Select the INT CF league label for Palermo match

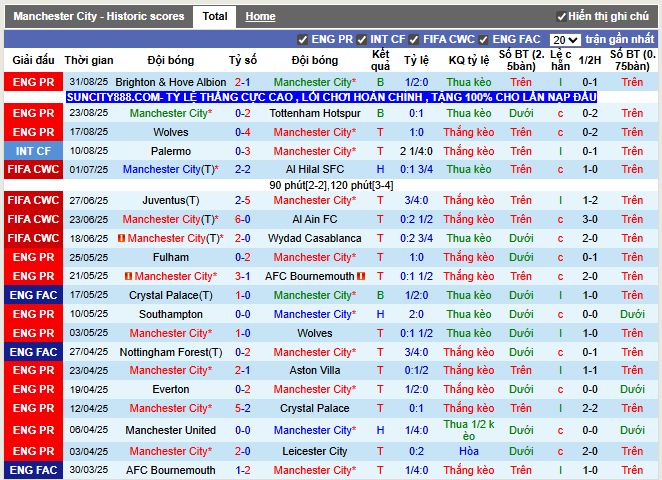tap(33, 151)
